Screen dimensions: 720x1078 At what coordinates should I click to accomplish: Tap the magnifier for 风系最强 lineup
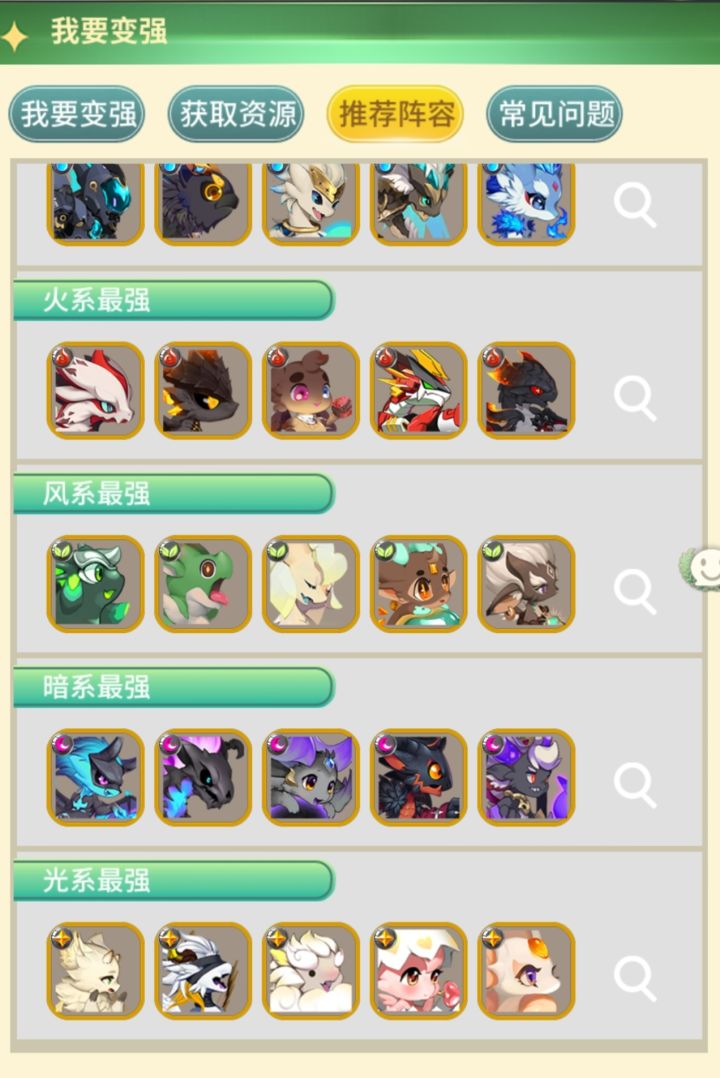pos(635,591)
